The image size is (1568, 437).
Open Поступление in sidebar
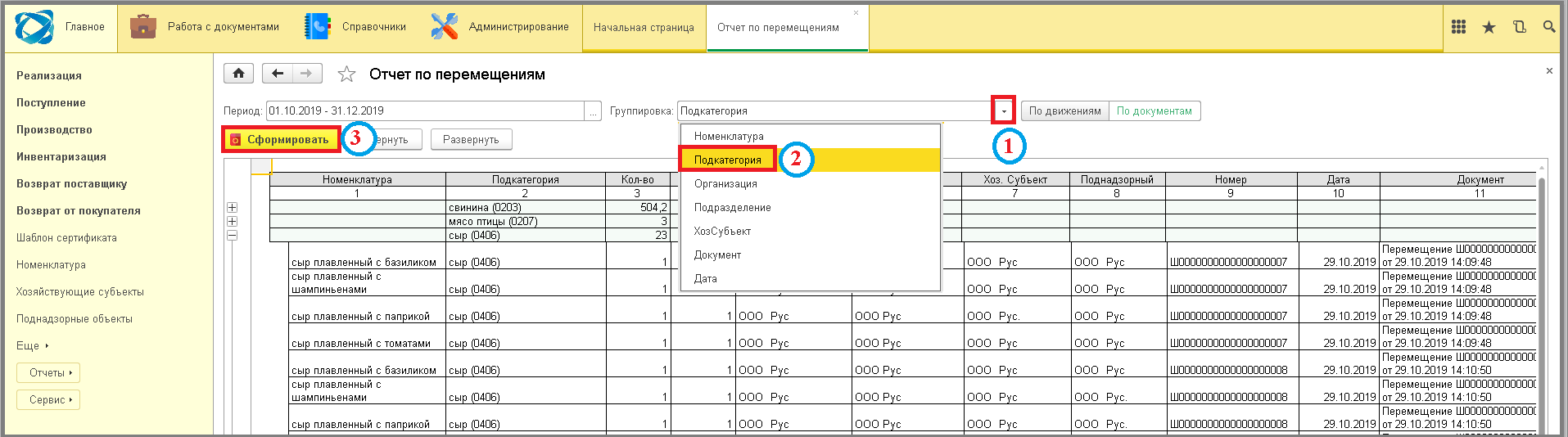(x=51, y=103)
